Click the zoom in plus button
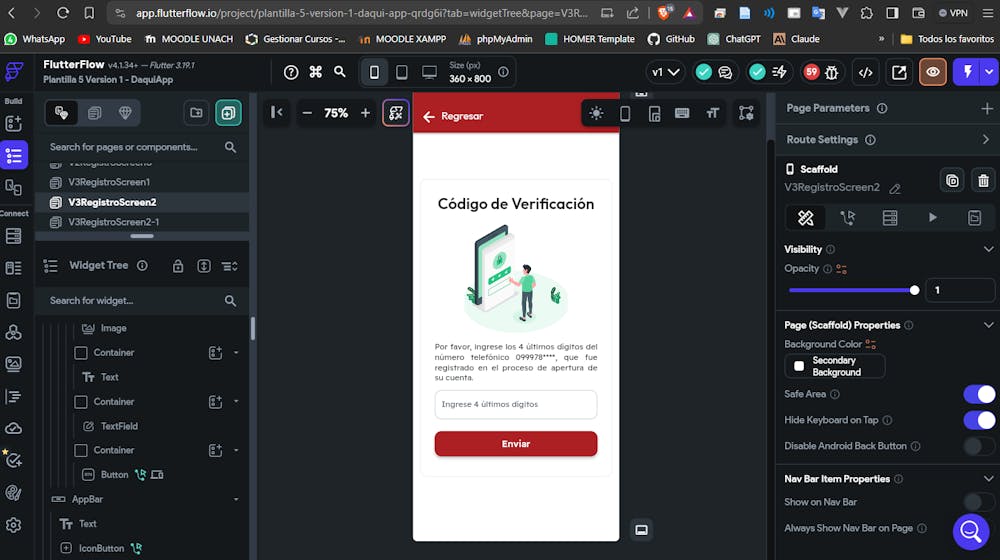Screen dimensions: 1000x560 coord(365,113)
